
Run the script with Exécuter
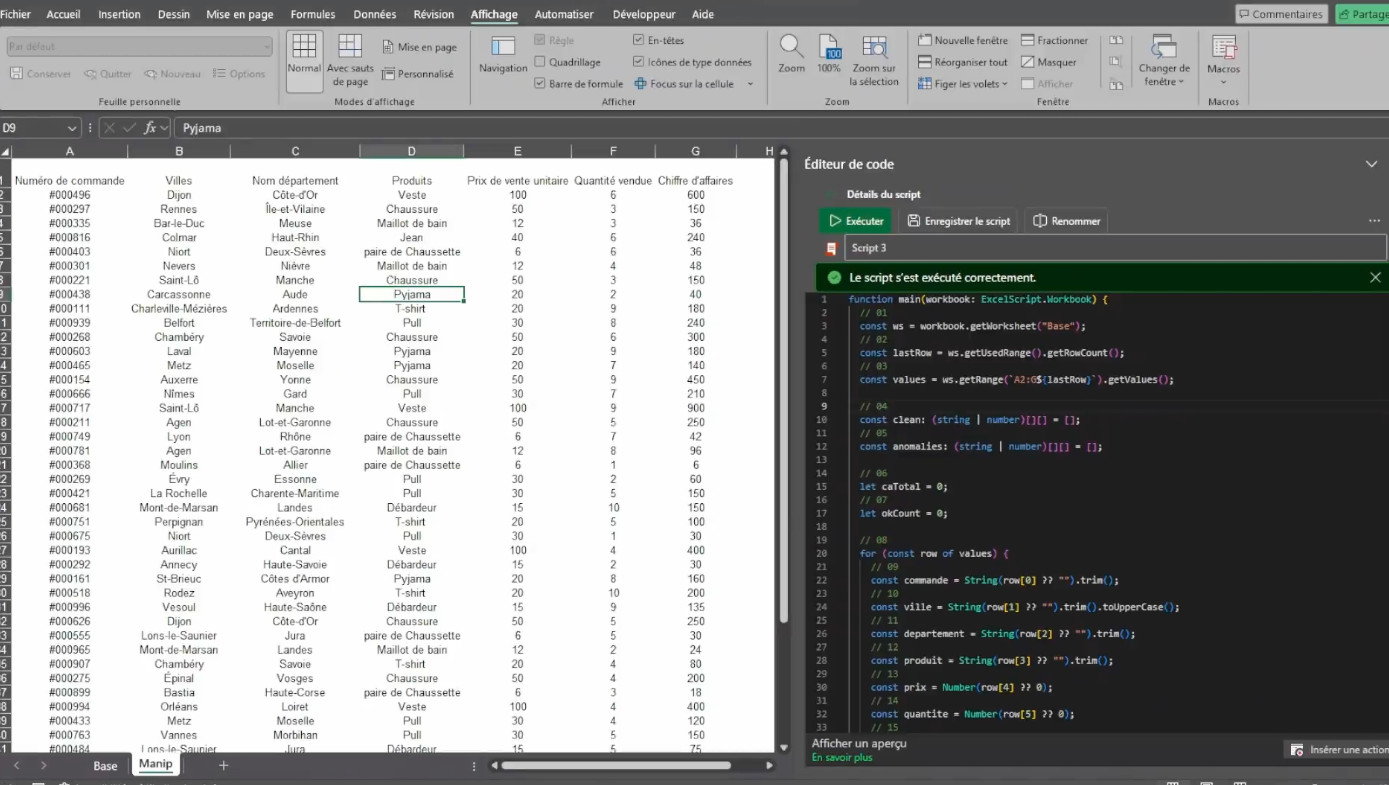click(x=856, y=221)
